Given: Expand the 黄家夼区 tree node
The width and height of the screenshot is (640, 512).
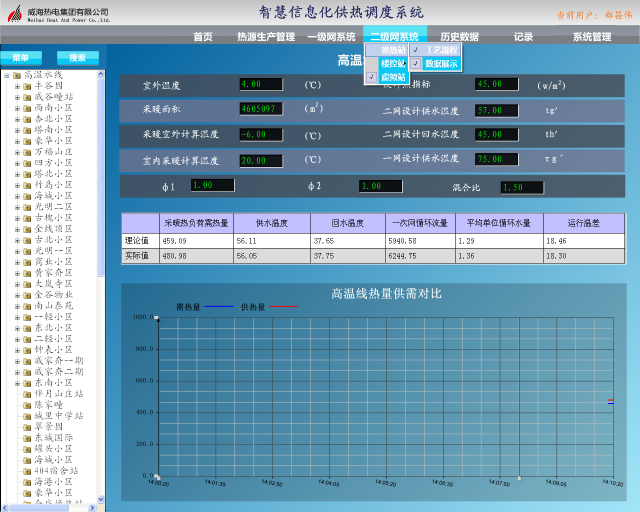Looking at the screenshot, I should 17,274.
